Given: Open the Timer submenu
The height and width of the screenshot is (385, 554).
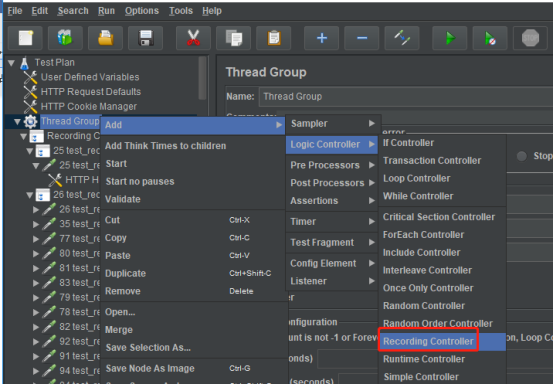Looking at the screenshot, I should click(x=332, y=222).
